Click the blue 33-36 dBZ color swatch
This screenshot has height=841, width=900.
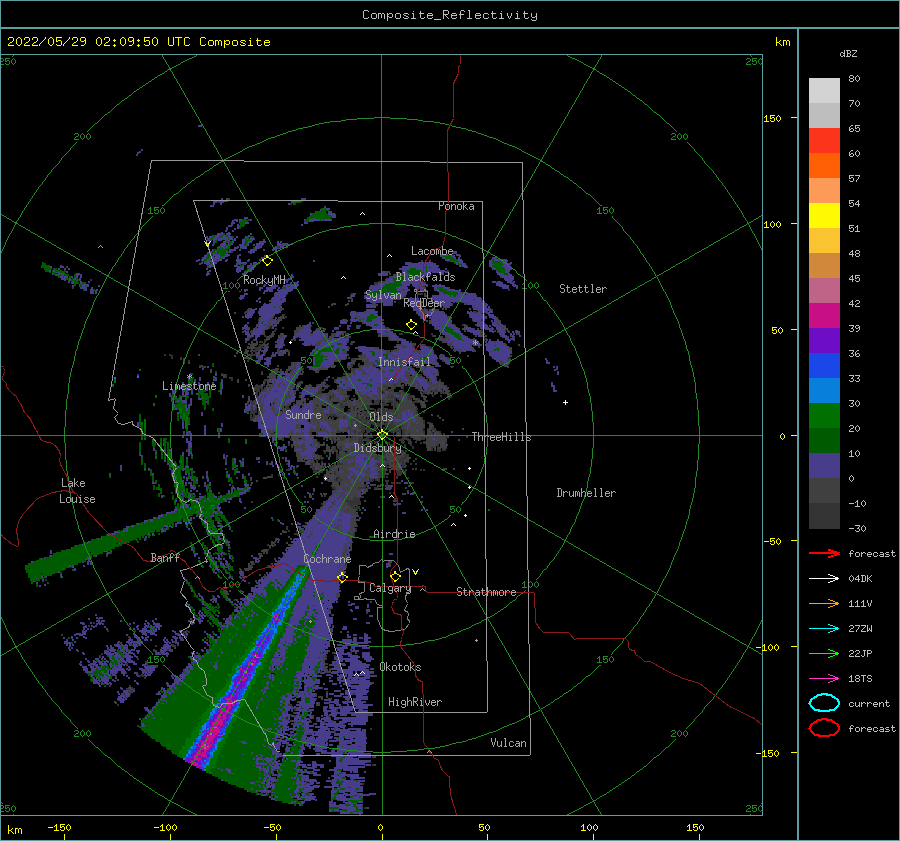[824, 366]
